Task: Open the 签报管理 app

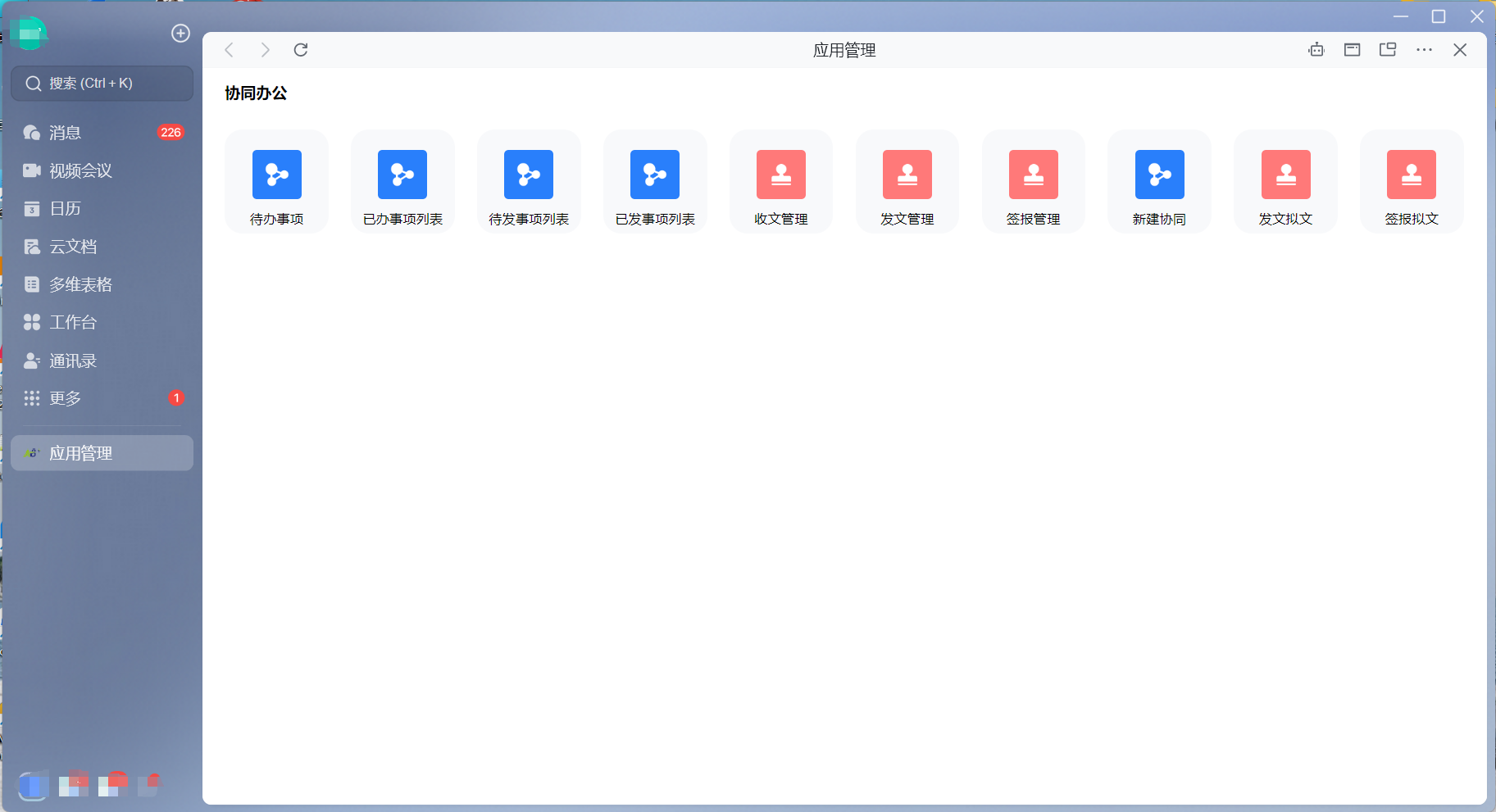Action: click(x=1034, y=182)
